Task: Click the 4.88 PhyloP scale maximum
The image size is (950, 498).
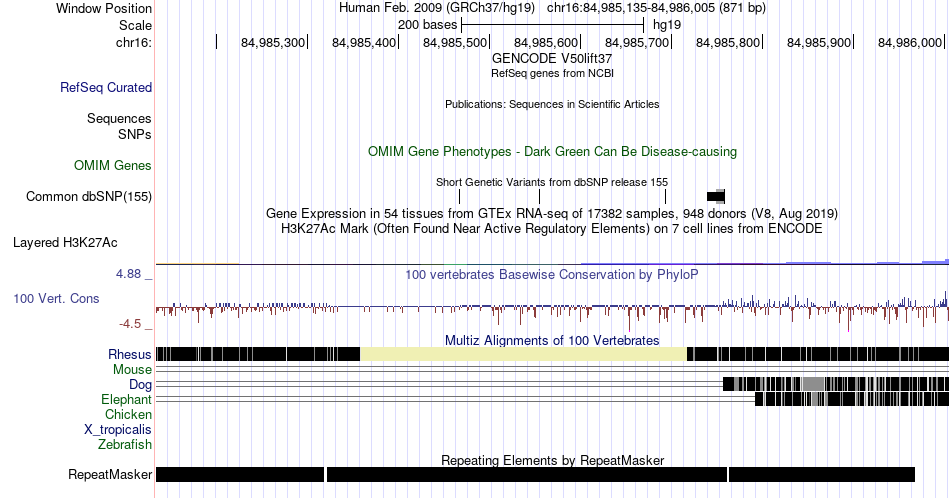Action: pos(128,274)
